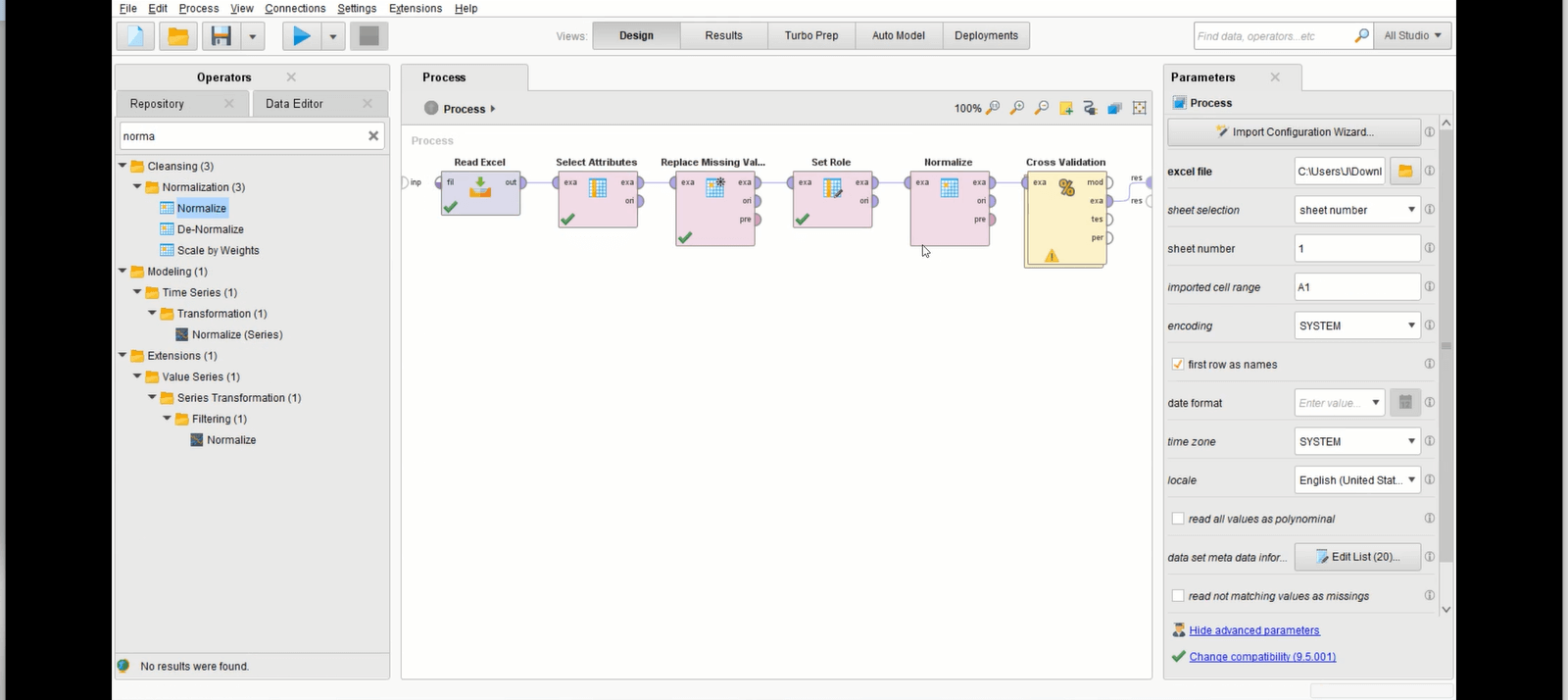Open the sheet selection dropdown
This screenshot has width=1568, height=700.
pyautogui.click(x=1356, y=210)
